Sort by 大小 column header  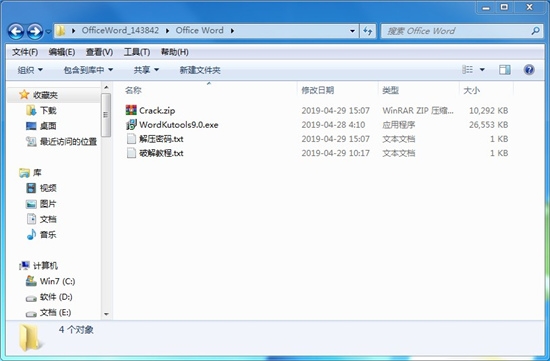pyautogui.click(x=471, y=91)
